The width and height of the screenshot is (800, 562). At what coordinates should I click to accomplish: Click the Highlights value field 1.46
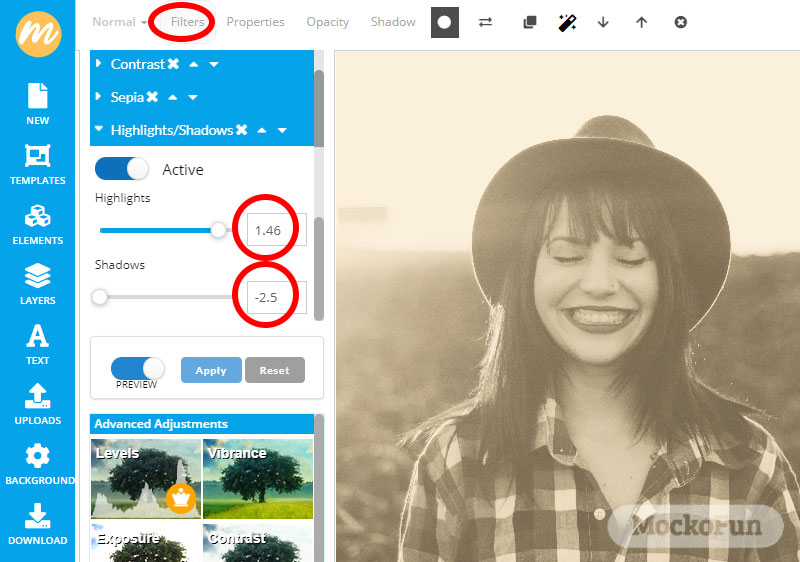tap(277, 230)
